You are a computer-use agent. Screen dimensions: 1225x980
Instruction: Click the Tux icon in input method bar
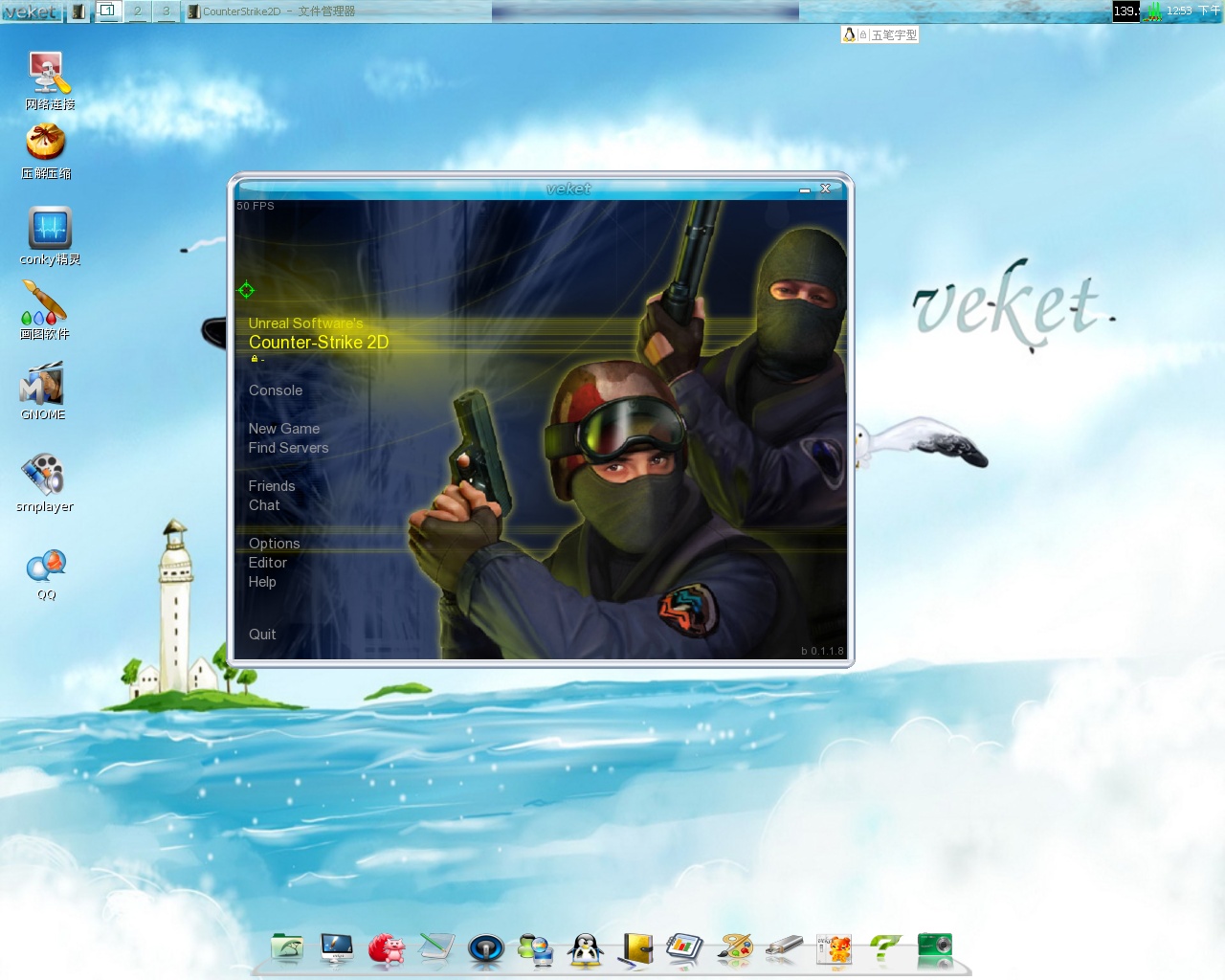(x=849, y=34)
